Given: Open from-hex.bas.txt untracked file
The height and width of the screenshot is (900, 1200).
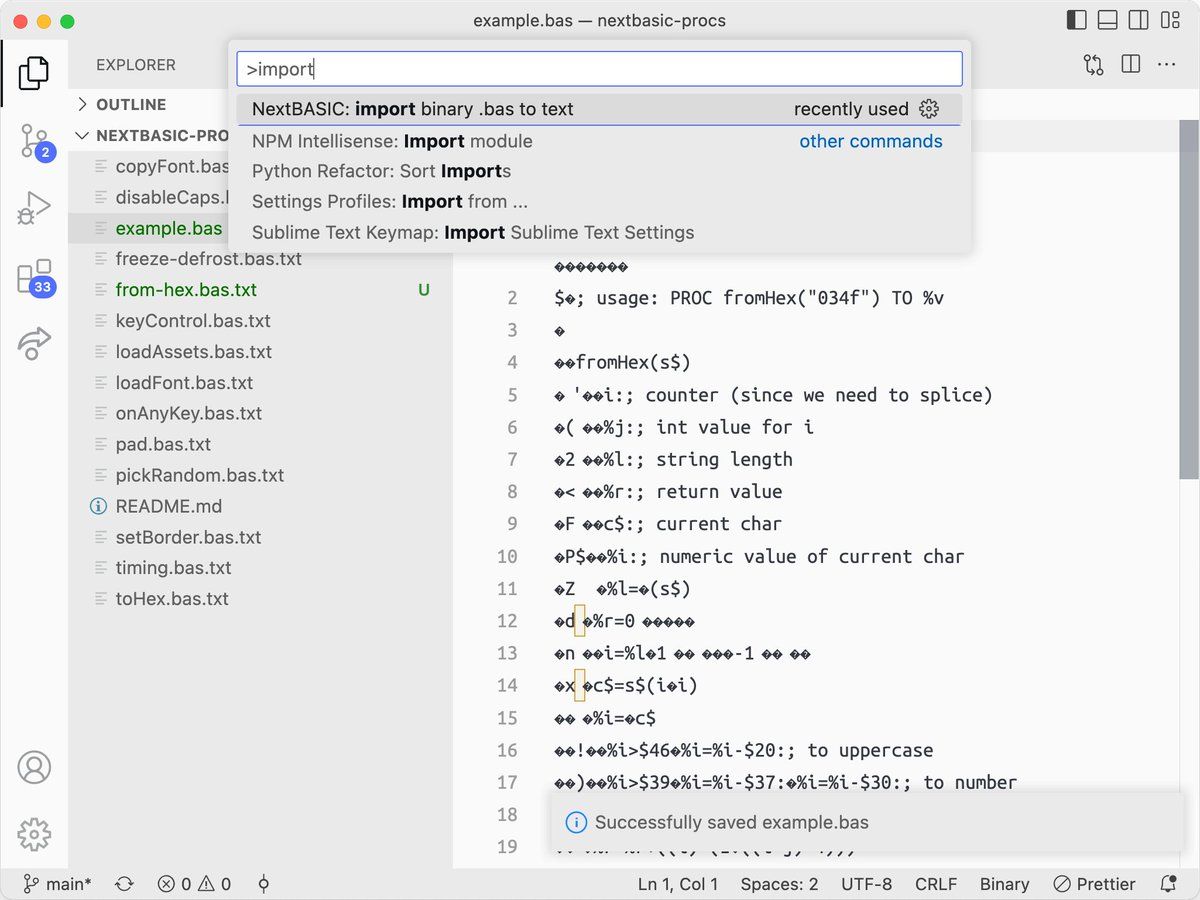Looking at the screenshot, I should [186, 290].
